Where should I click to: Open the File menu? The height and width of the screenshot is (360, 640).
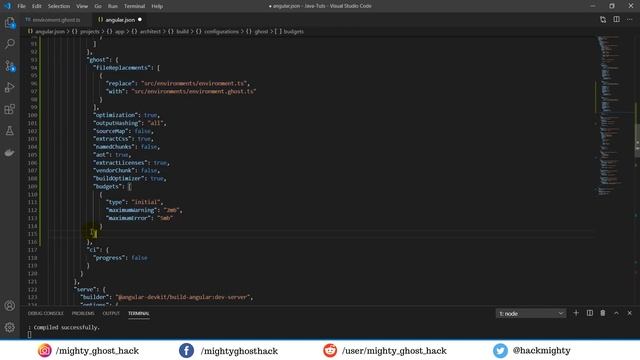[x=21, y=6]
